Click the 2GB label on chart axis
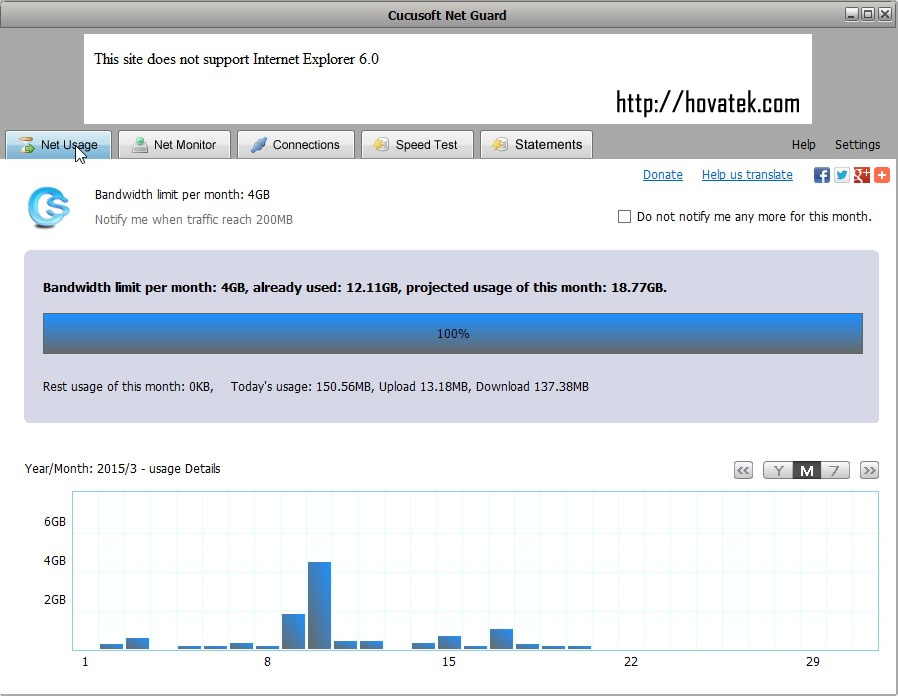898x696 pixels. [x=55, y=600]
